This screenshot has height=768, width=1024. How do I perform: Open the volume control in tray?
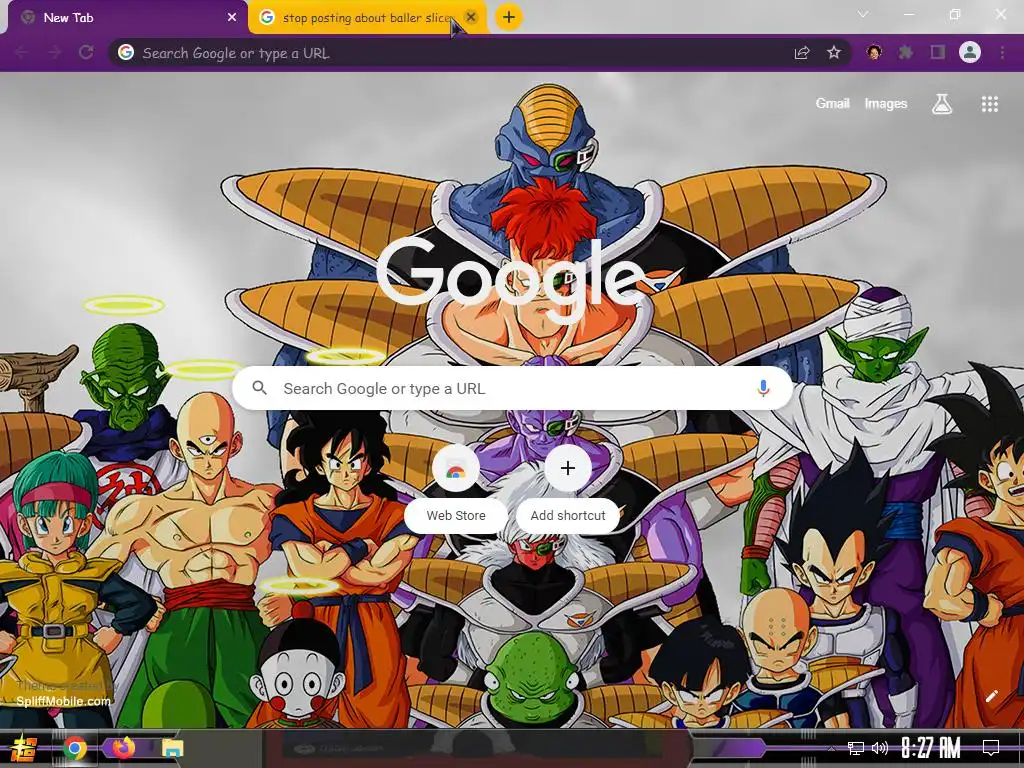(x=880, y=748)
